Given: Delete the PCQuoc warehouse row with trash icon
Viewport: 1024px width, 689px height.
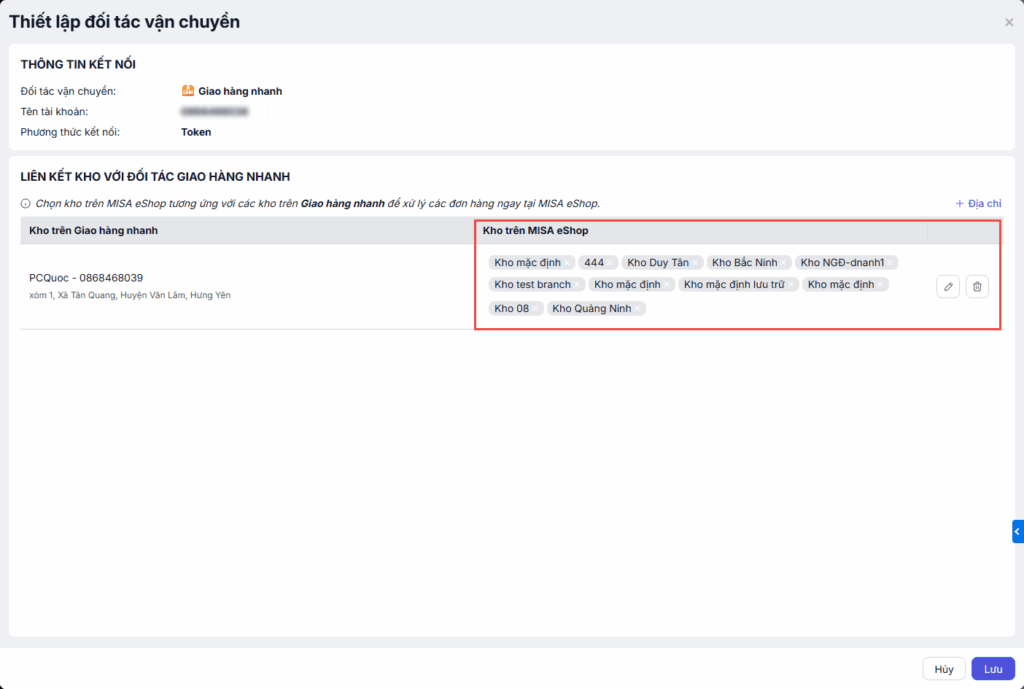Looking at the screenshot, I should click(x=977, y=287).
